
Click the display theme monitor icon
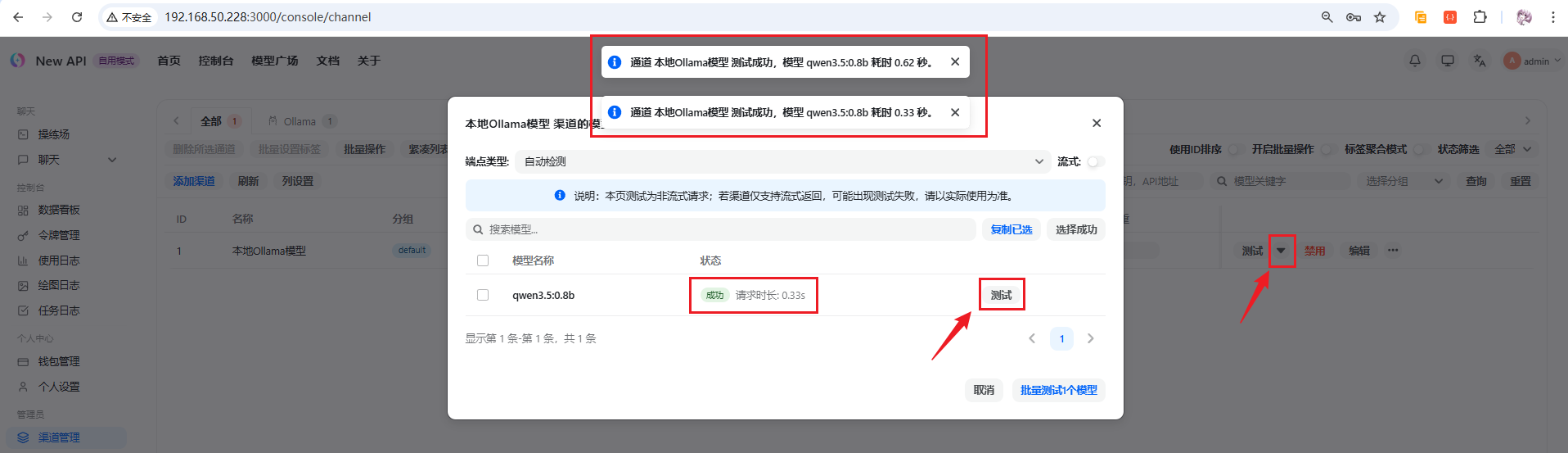point(1447,61)
